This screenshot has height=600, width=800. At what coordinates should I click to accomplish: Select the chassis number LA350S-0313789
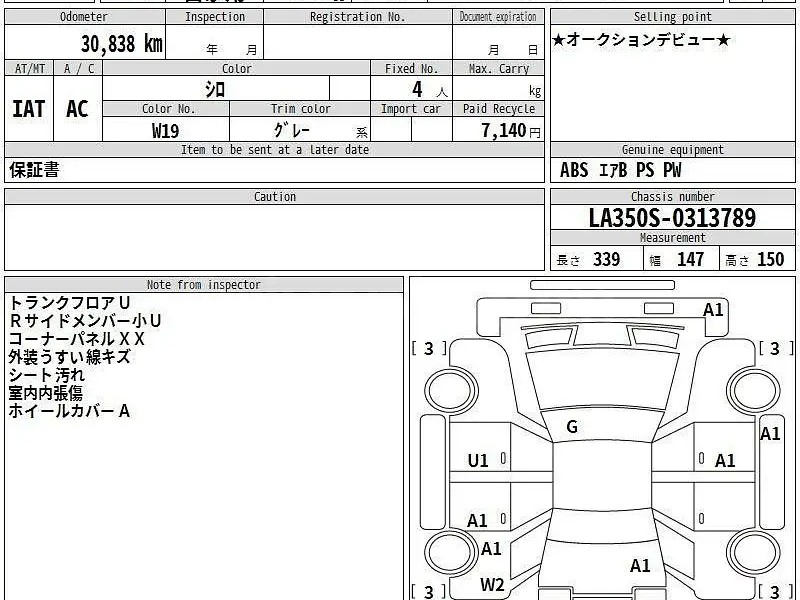pyautogui.click(x=672, y=218)
